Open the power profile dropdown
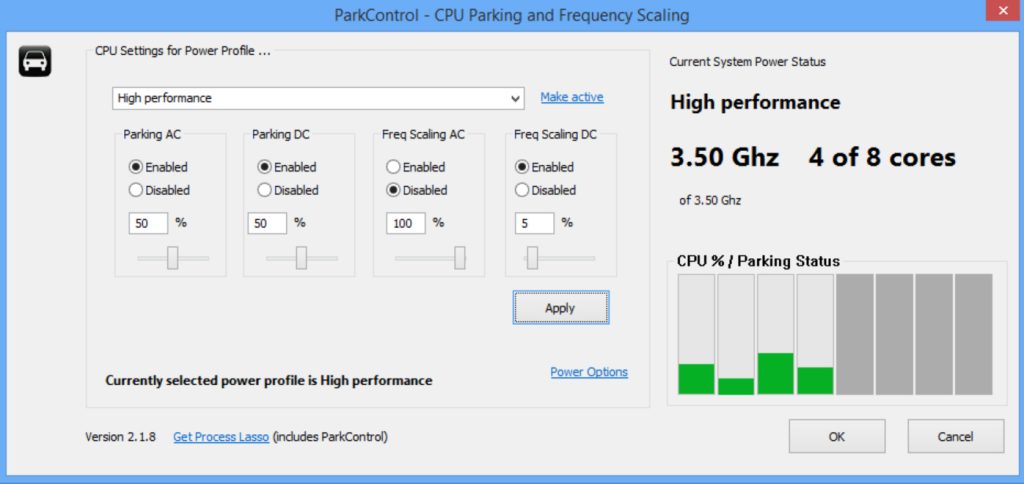This screenshot has width=1024, height=484. [318, 98]
